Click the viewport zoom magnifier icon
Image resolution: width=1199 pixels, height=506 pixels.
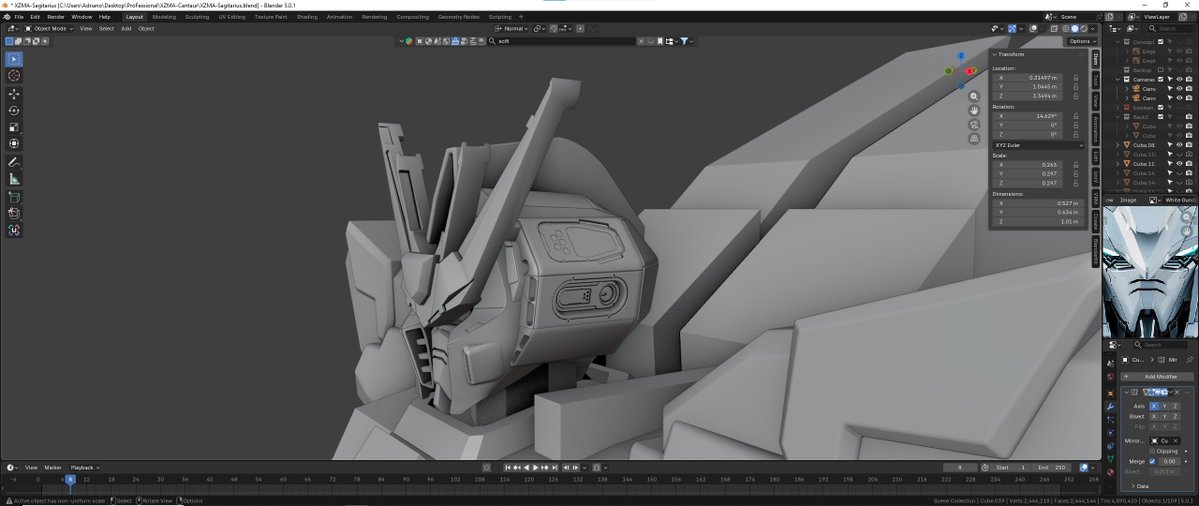(974, 97)
